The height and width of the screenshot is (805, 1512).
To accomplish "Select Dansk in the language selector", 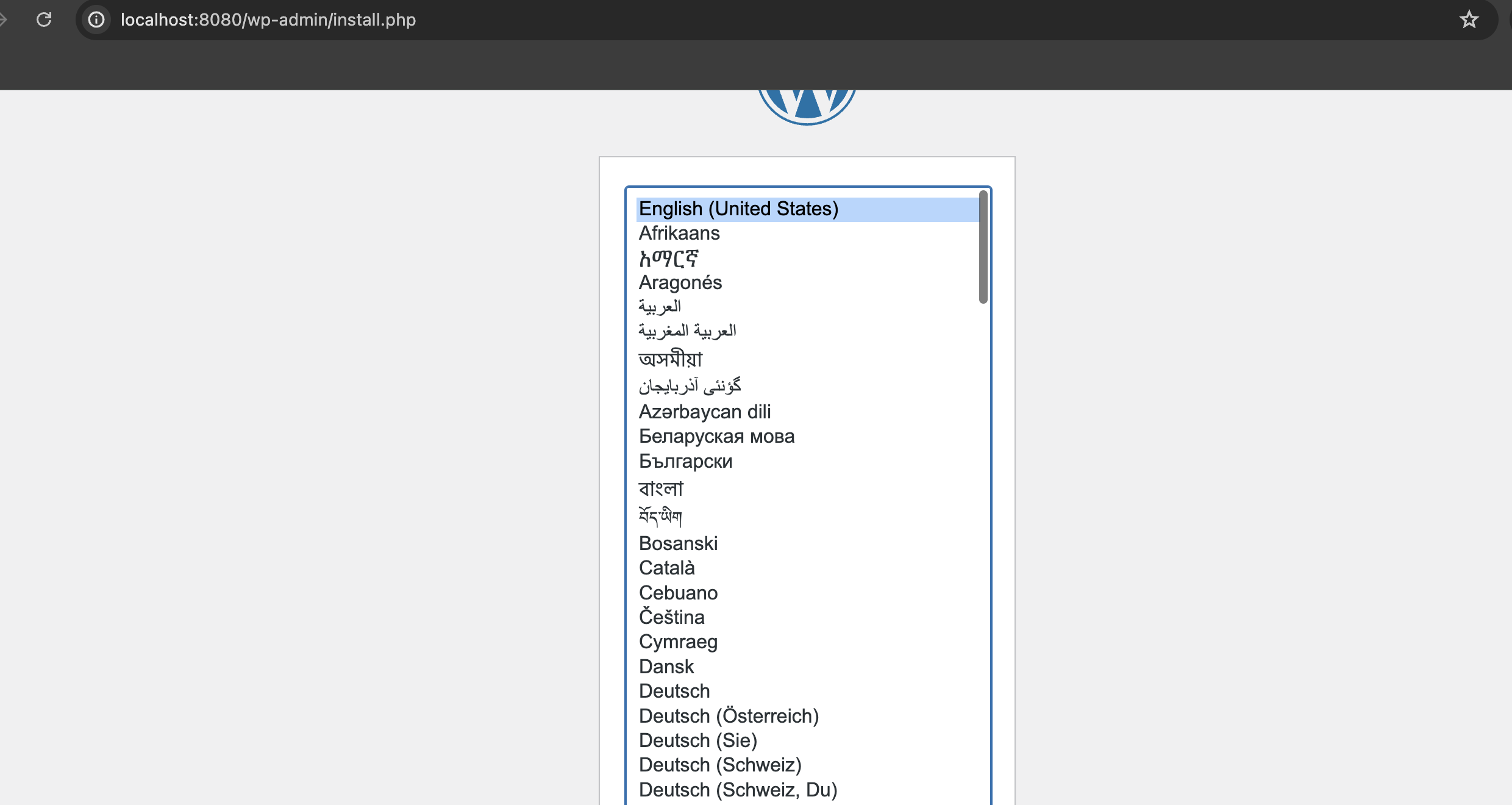I will pyautogui.click(x=666, y=667).
